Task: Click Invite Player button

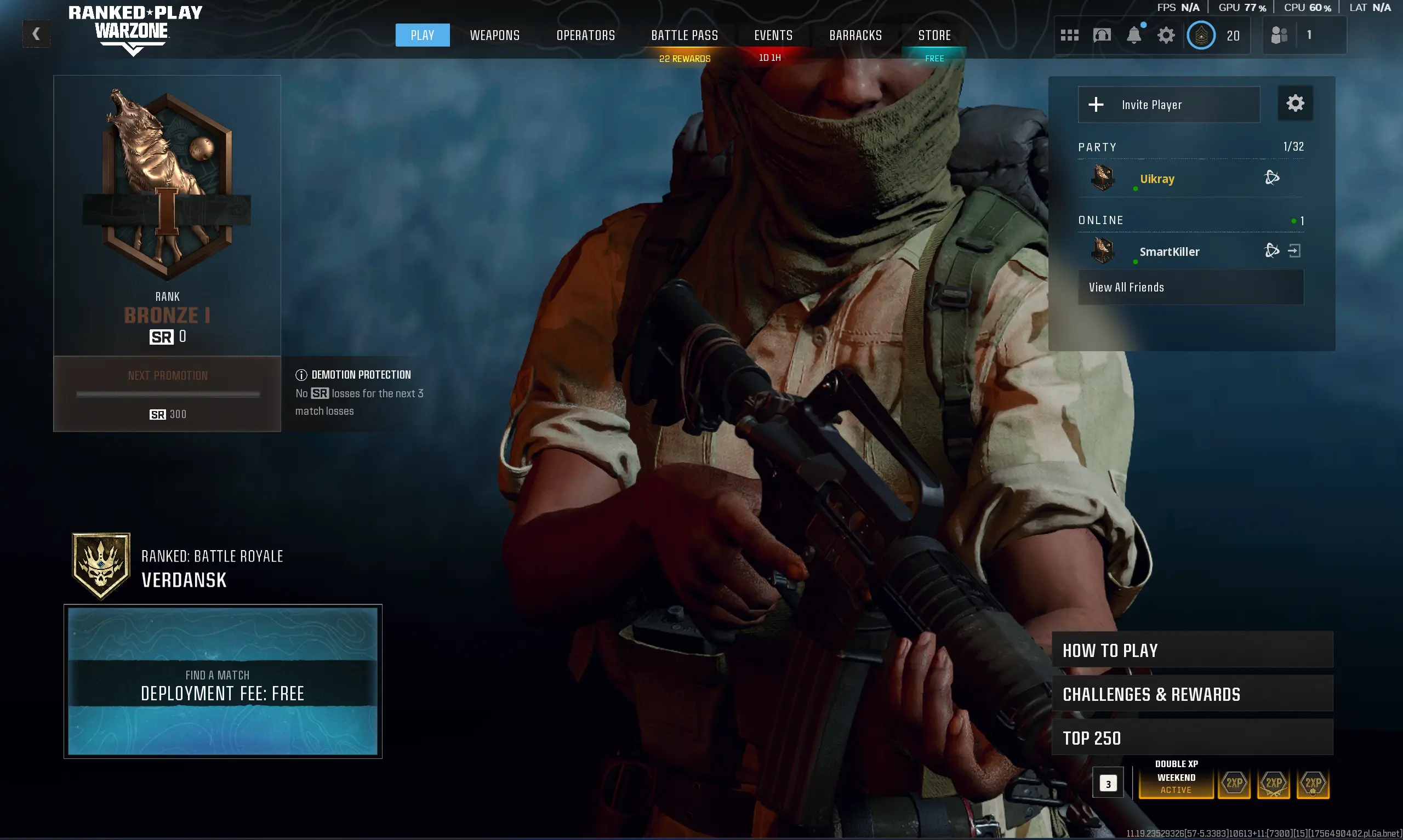Action: (1168, 105)
